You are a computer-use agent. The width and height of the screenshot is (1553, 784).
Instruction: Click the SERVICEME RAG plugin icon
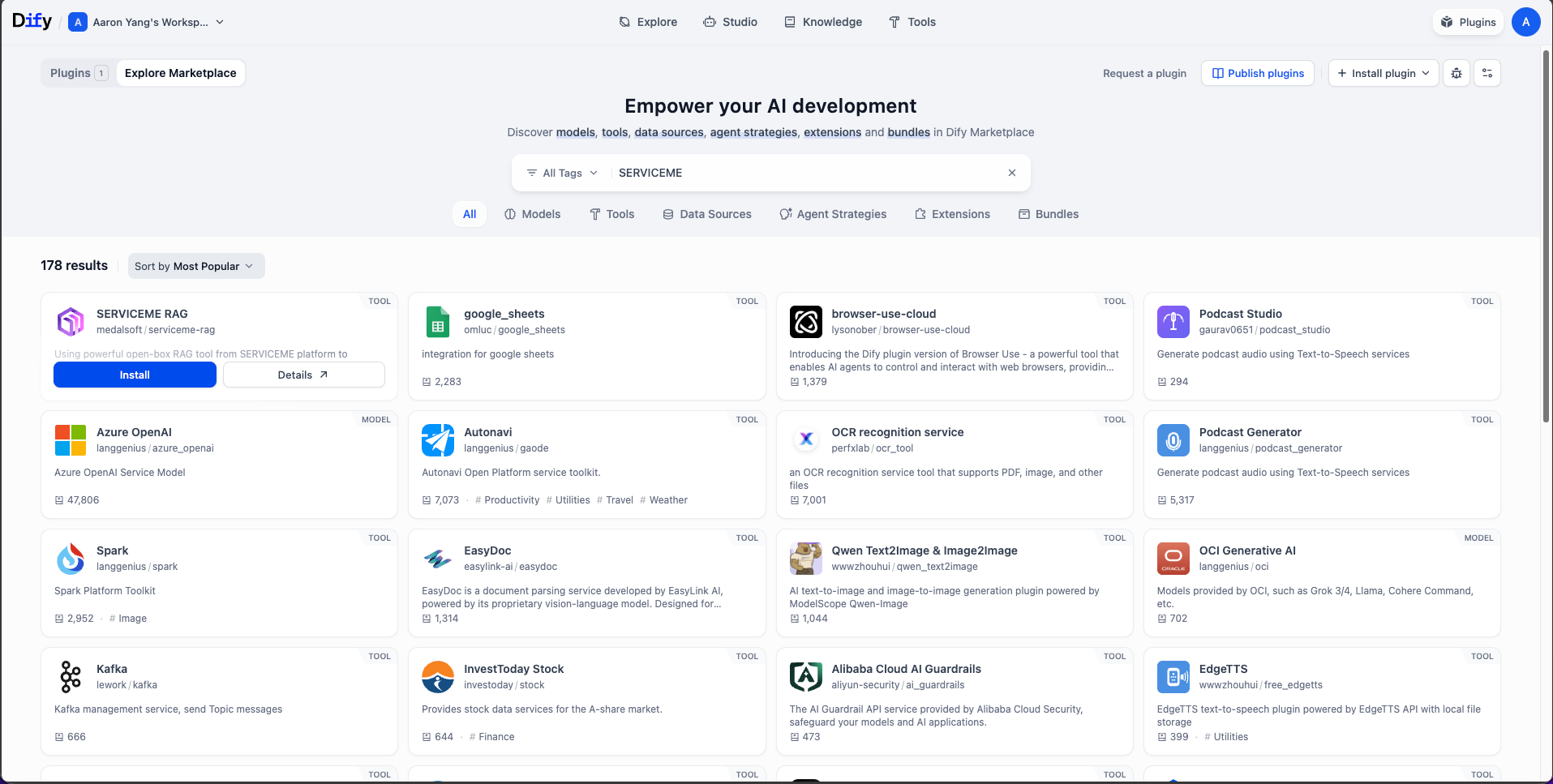71,322
